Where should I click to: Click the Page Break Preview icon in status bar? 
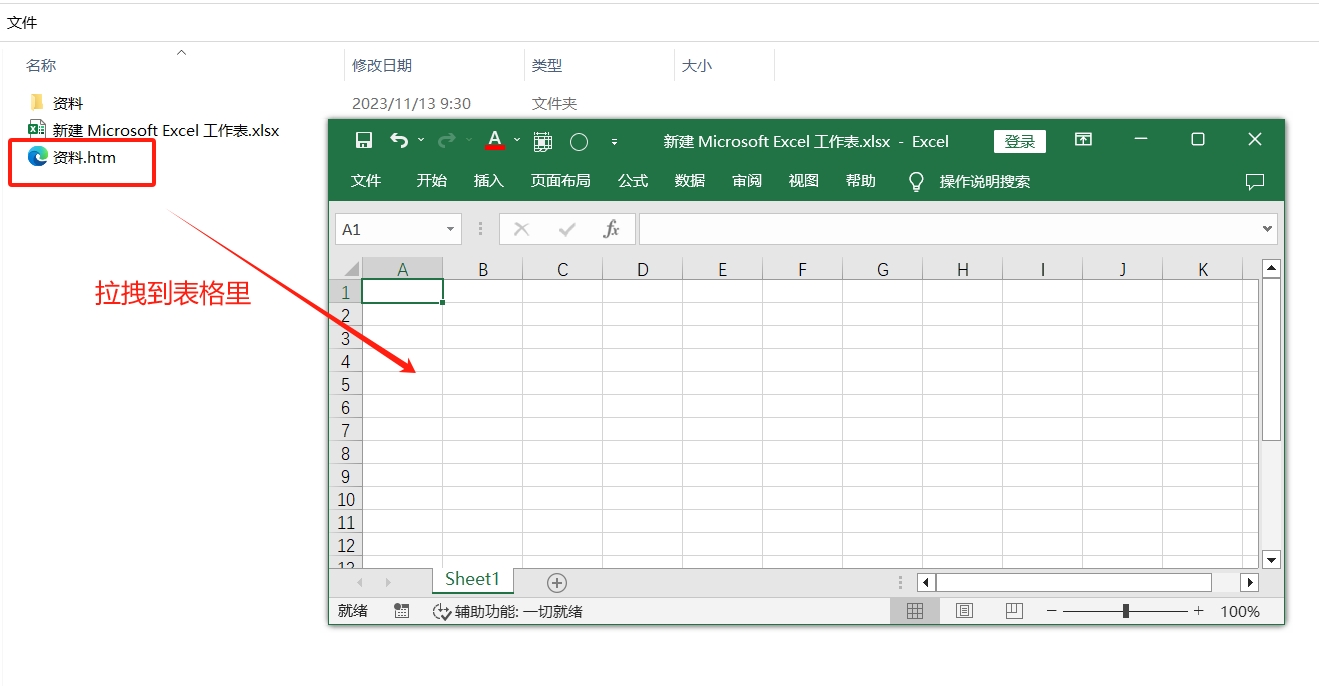[x=1013, y=611]
